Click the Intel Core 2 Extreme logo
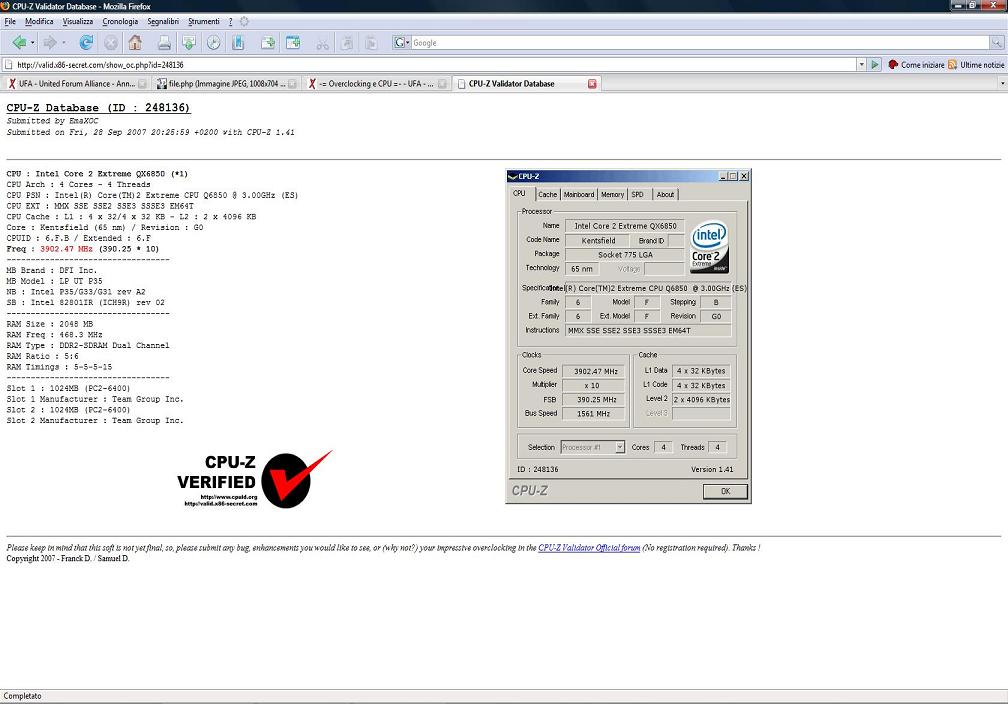 710,247
